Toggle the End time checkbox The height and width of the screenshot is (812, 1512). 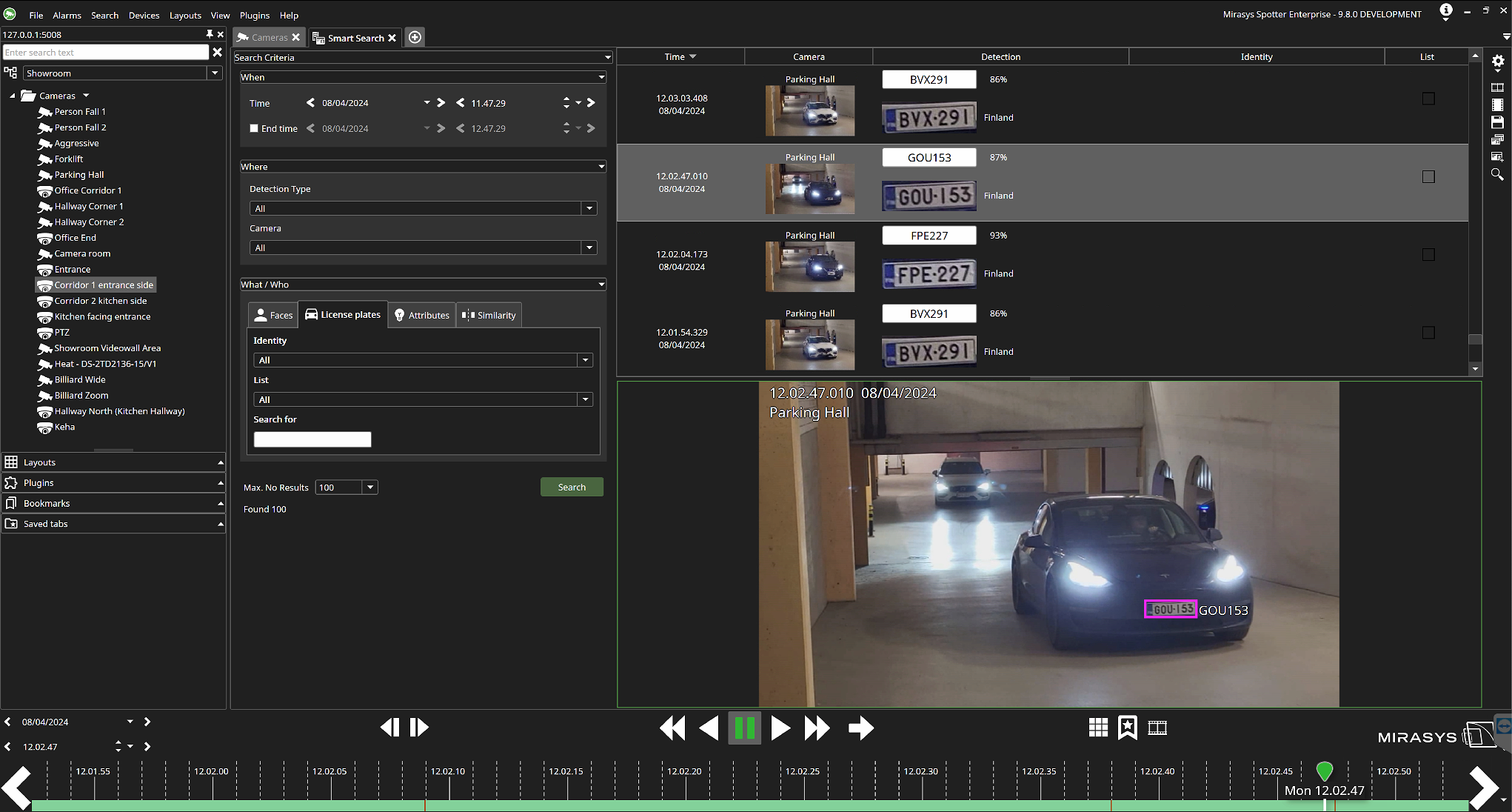[254, 127]
